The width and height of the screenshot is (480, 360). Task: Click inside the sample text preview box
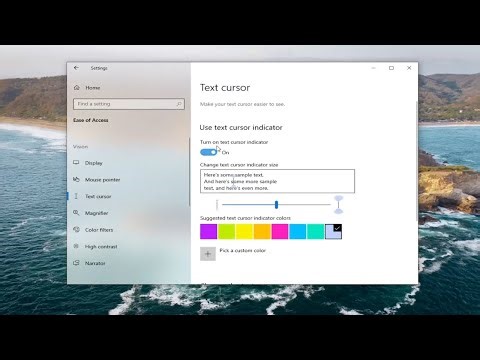tap(277, 181)
